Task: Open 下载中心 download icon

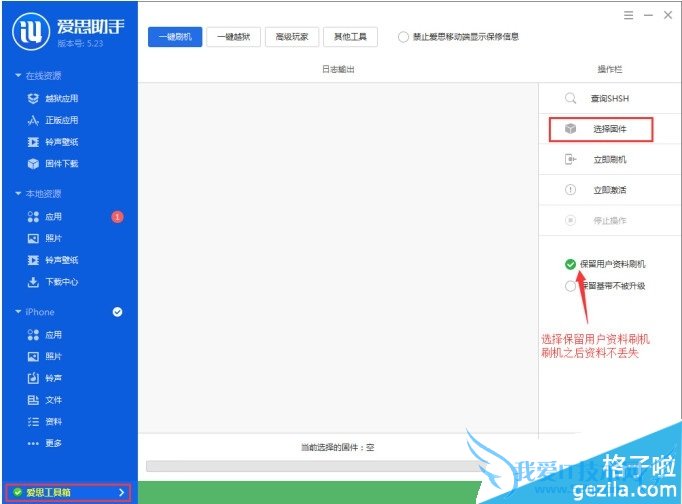Action: [x=33, y=282]
